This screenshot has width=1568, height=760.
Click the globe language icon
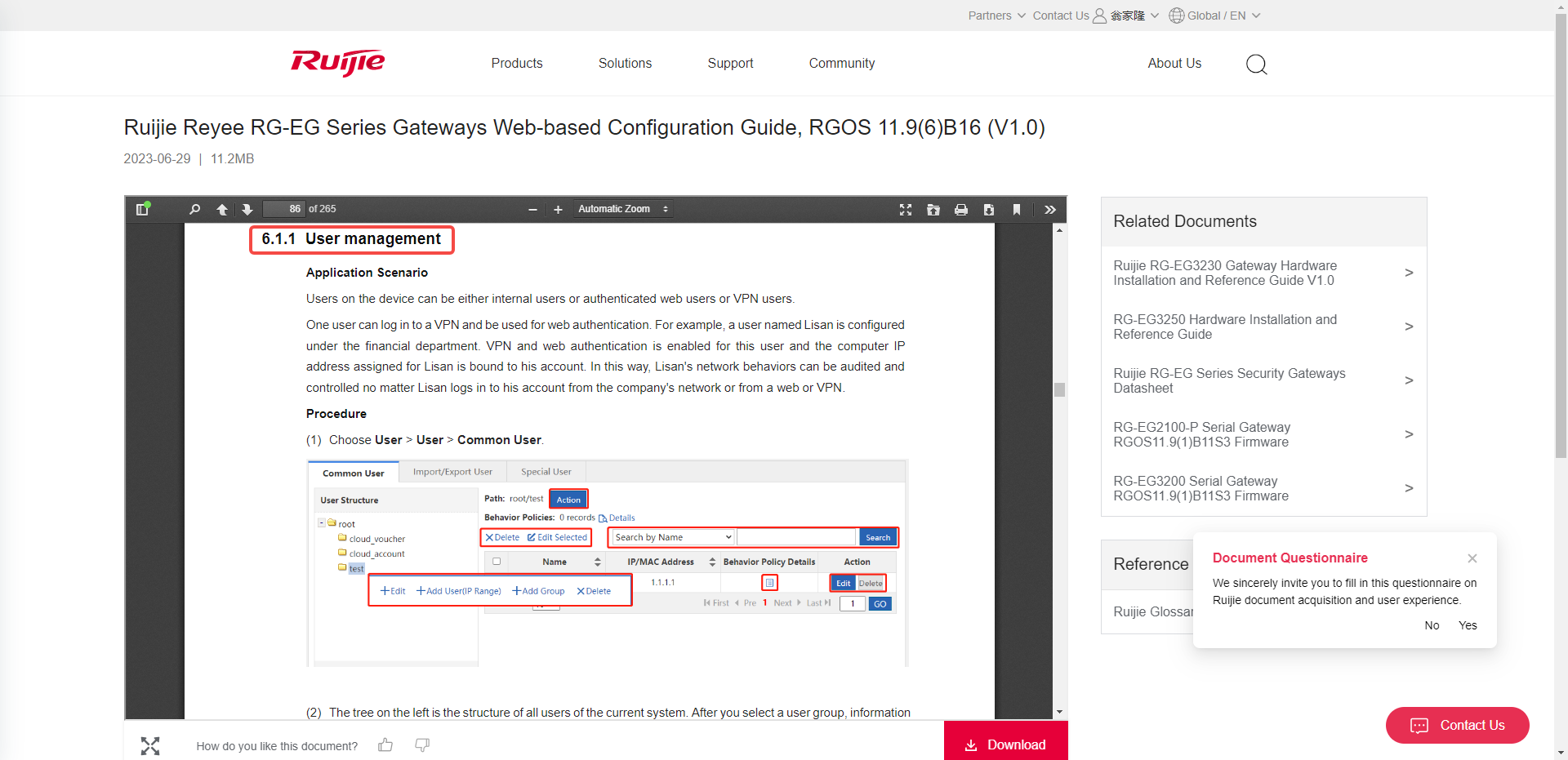click(1177, 16)
